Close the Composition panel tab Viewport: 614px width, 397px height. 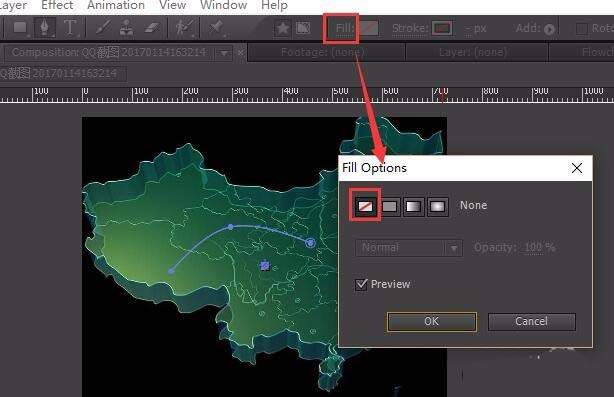coord(240,52)
